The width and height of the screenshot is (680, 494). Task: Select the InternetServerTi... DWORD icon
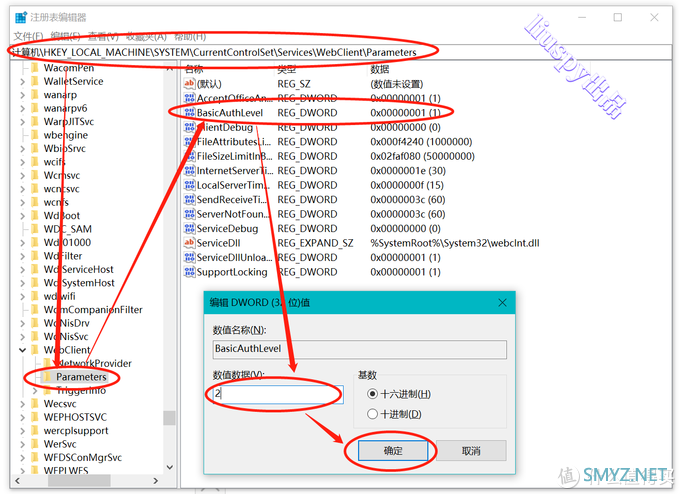point(189,170)
